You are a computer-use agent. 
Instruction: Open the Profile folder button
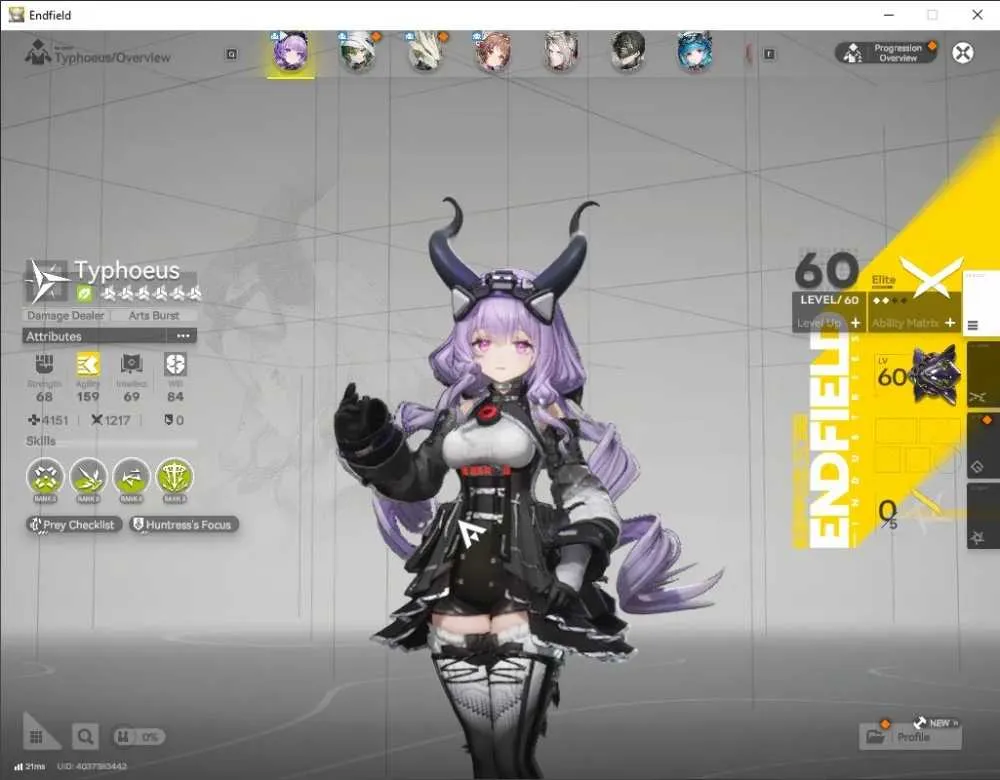910,737
